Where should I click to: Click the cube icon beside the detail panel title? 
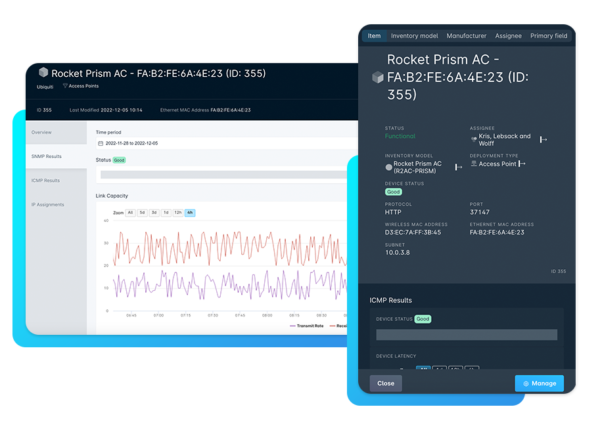point(377,77)
